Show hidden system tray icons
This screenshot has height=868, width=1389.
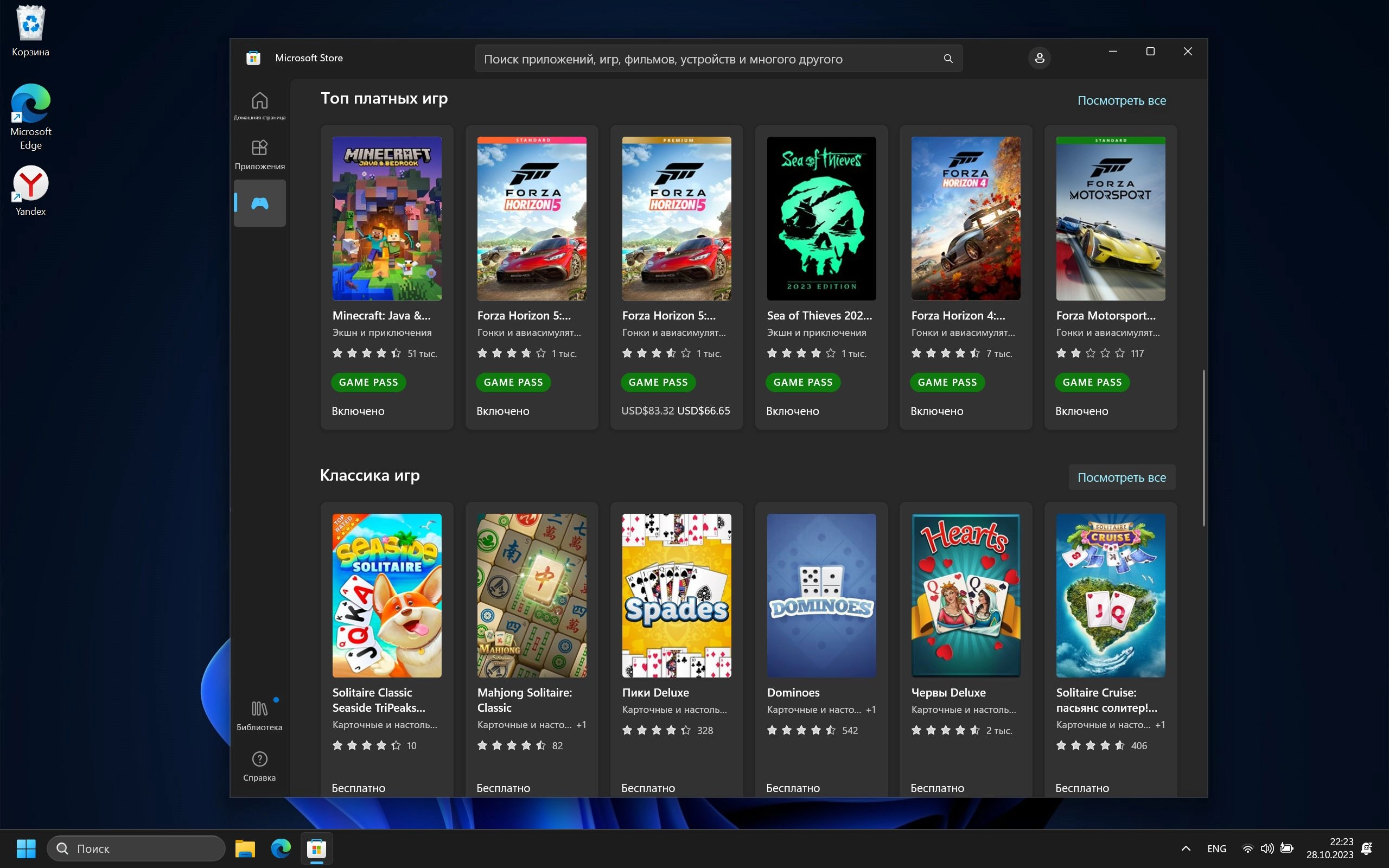1186,848
